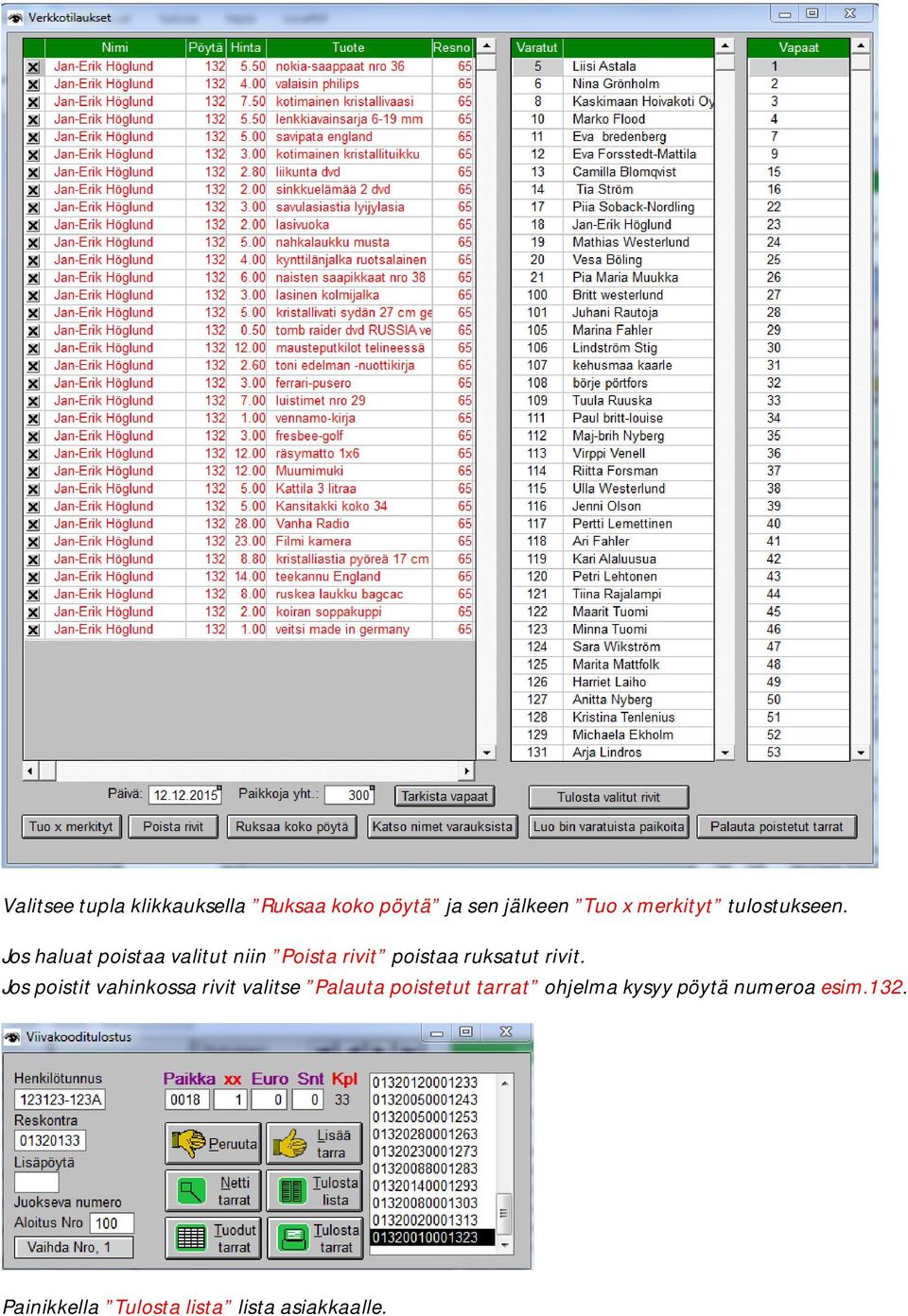Click the Vapaat column header
The width and height of the screenshot is (908, 1316).
point(799,47)
